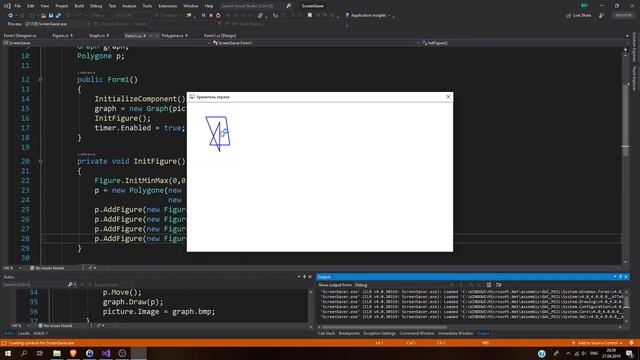Screen dimensions: 640x360
Task: Open the Analyze menu
Action: 129,6
